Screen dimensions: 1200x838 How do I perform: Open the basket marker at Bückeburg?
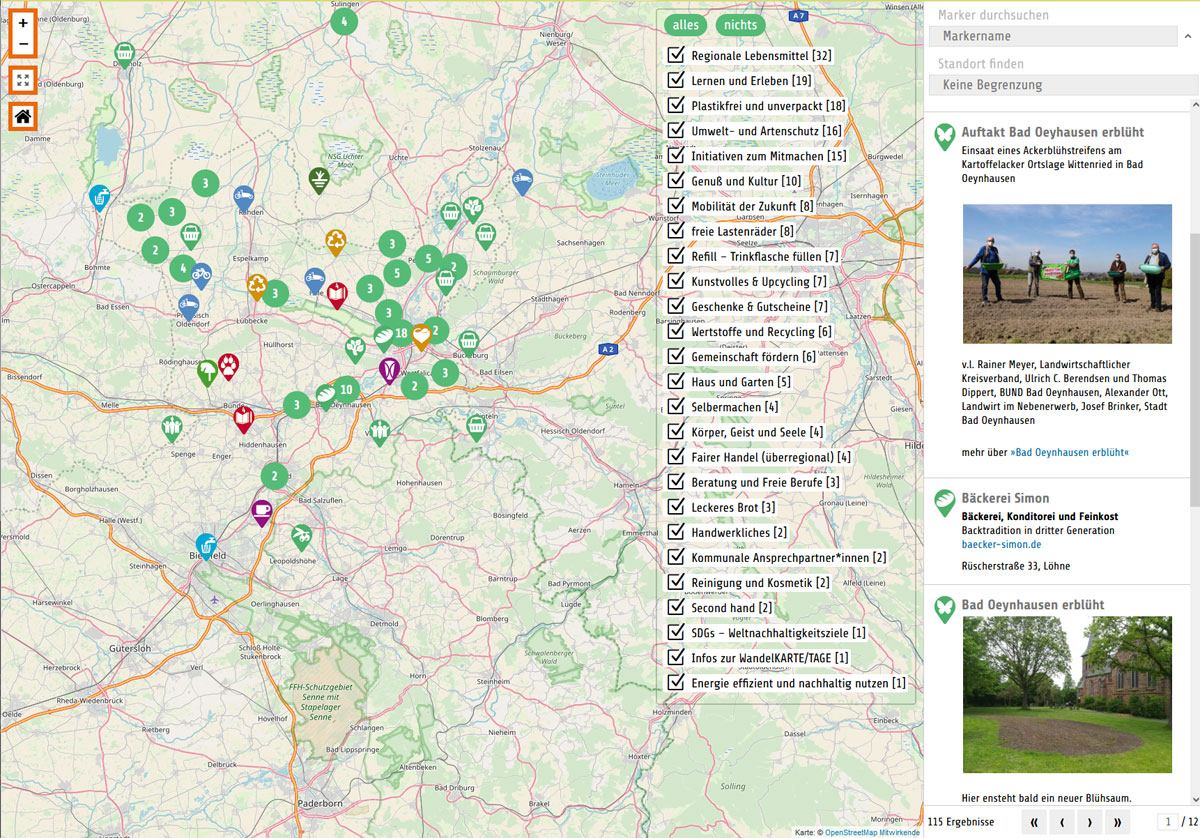[x=468, y=343]
